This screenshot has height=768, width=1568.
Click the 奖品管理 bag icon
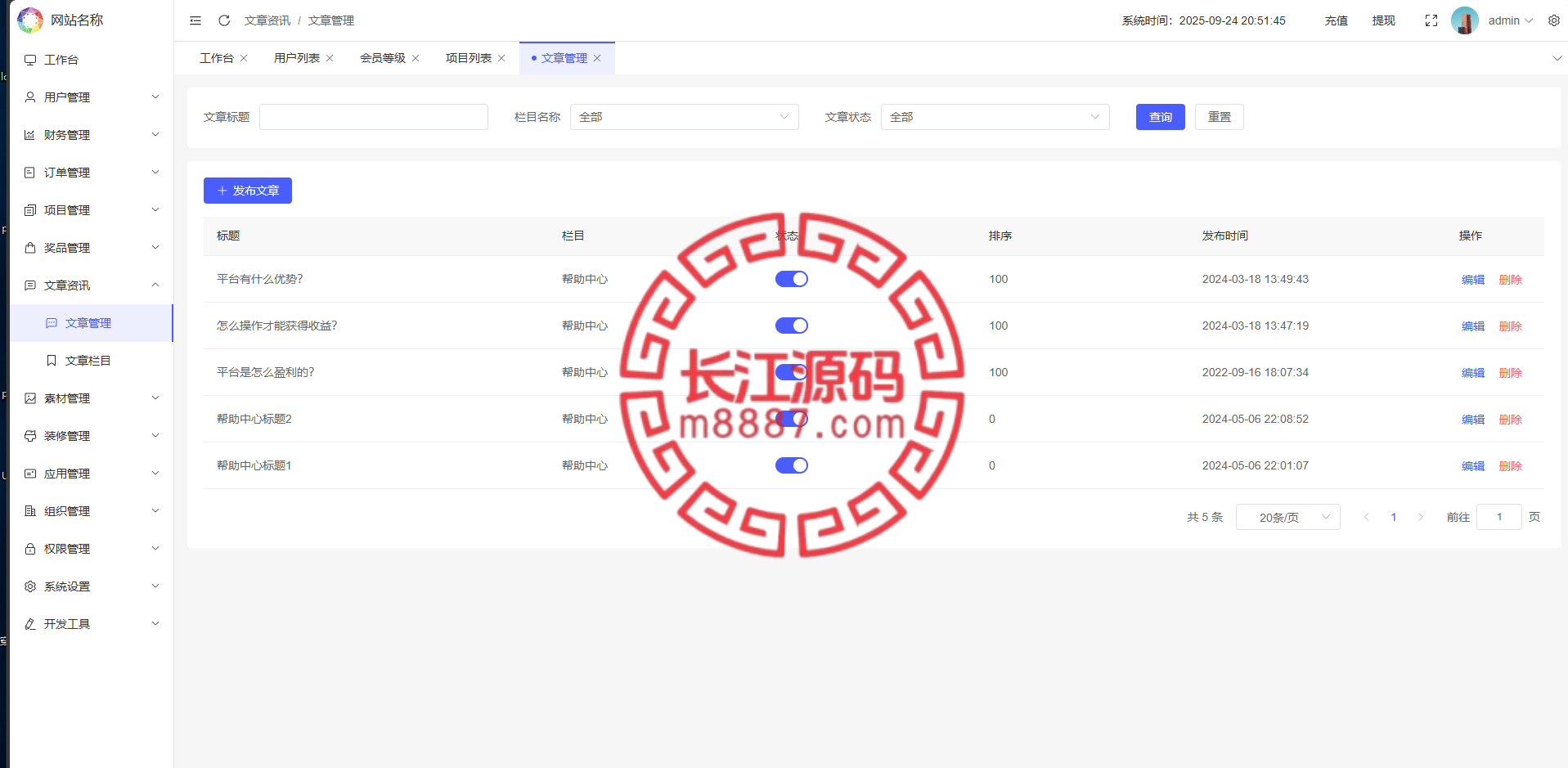[30, 248]
